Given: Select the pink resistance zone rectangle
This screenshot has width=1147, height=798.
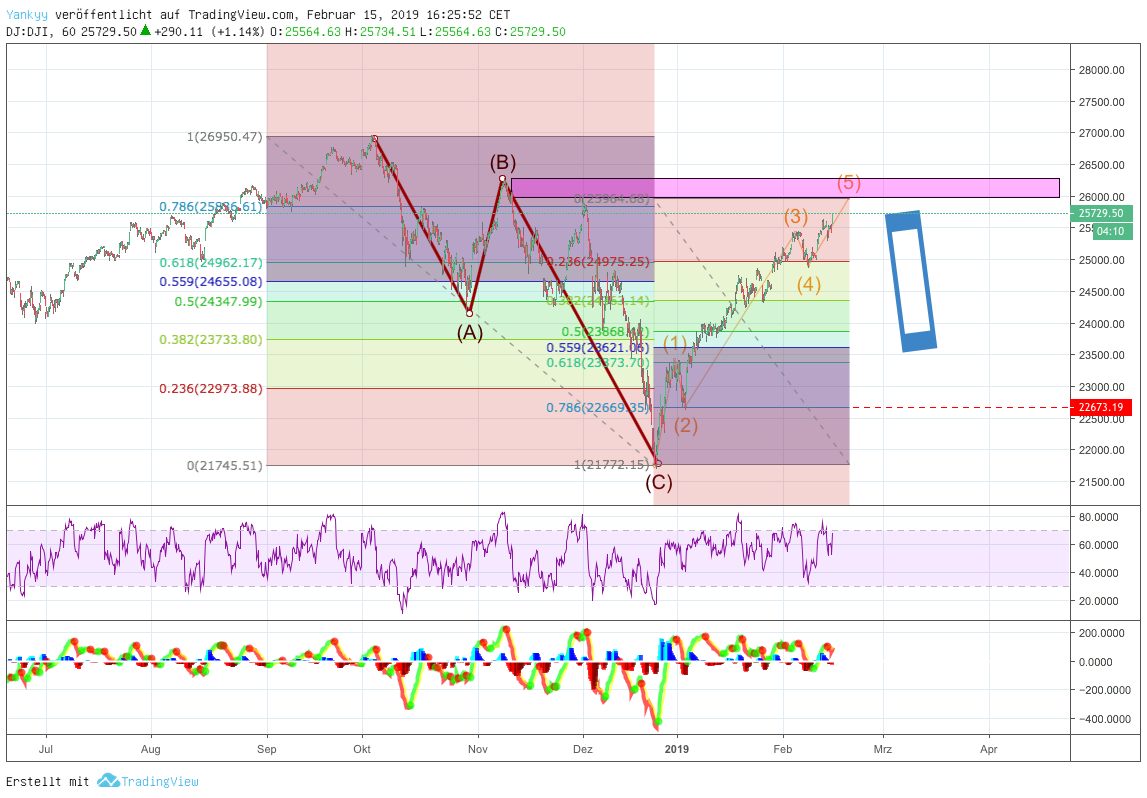Looking at the screenshot, I should pos(785,188).
